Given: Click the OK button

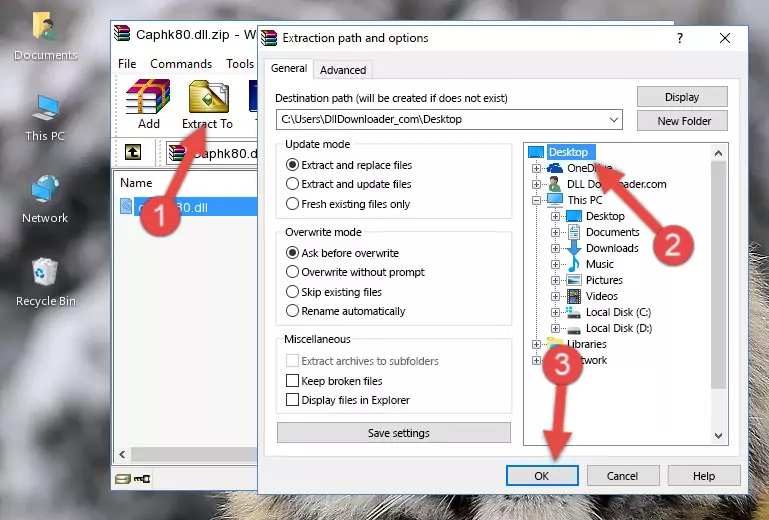Looking at the screenshot, I should click(x=542, y=476).
